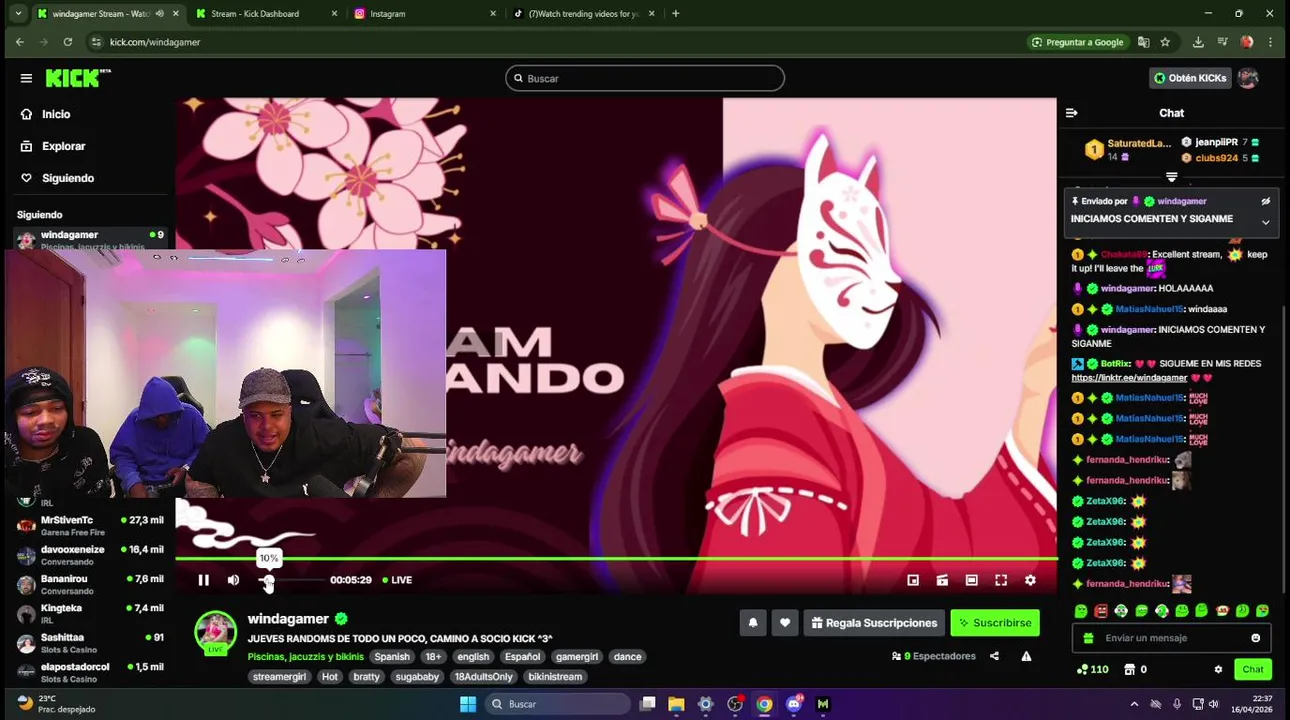Screen dimensions: 1290x720
Task: Open the Windows Start menu
Action: coord(468,704)
